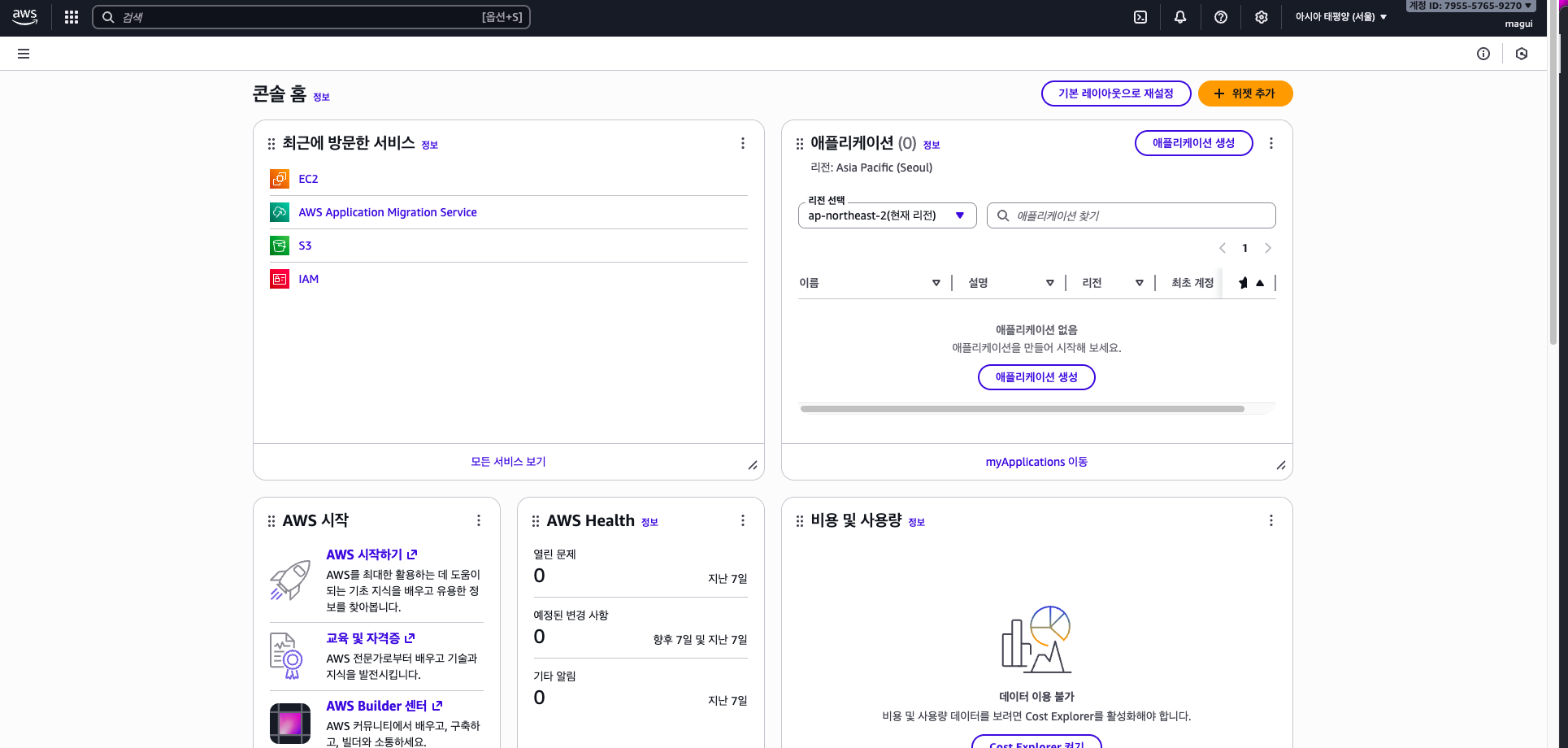Click the 예정된 변경 사항 count 0
This screenshot has width=1568, height=748.
pyautogui.click(x=539, y=637)
